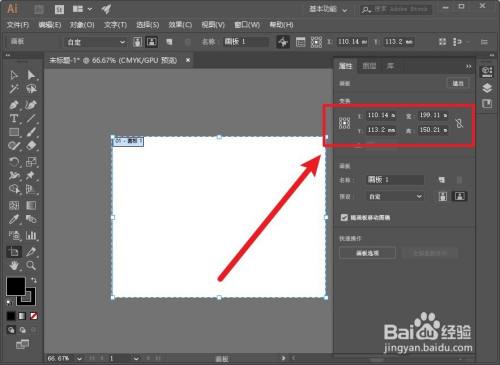
Task: Select the Lasso tool
Action: (31, 89)
